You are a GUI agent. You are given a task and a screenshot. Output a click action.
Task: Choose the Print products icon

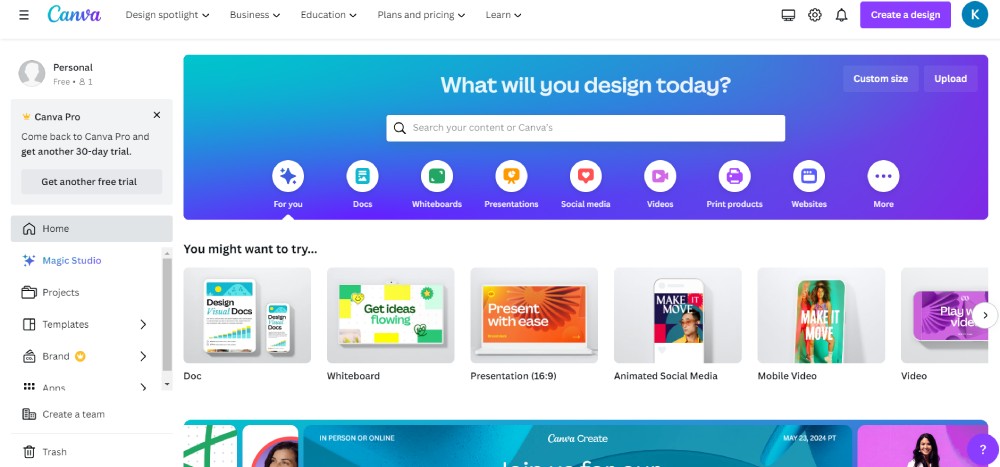click(x=735, y=176)
